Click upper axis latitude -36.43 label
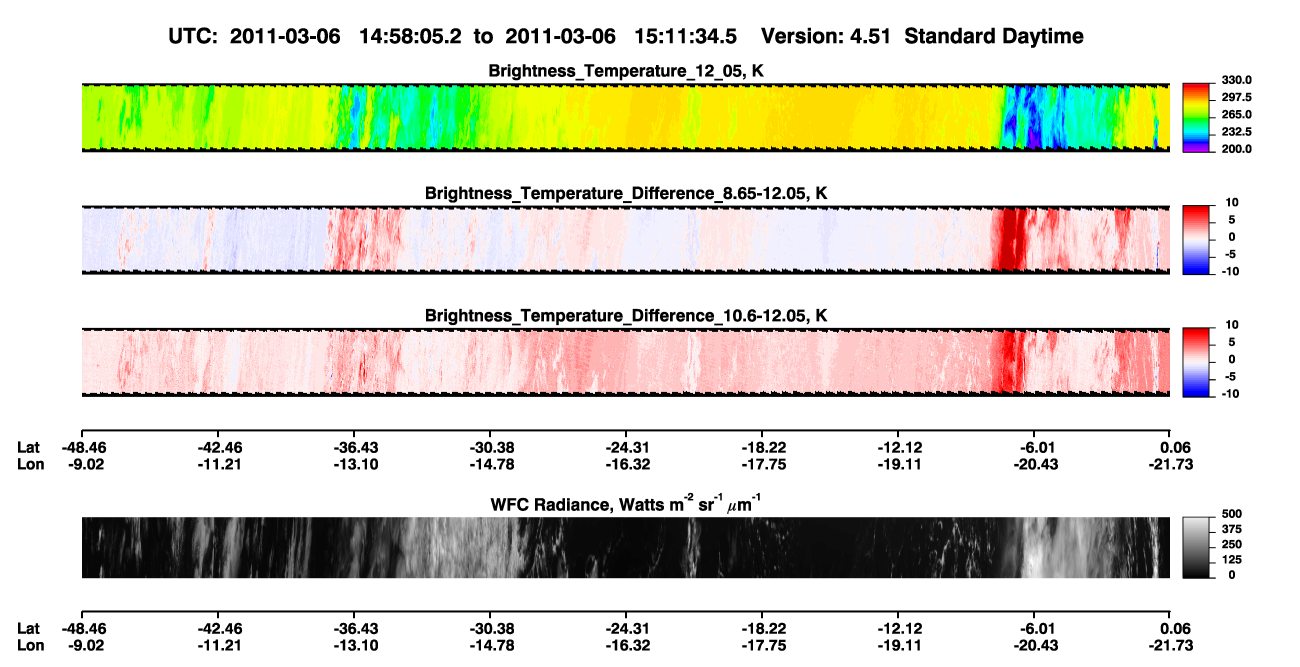This screenshot has width=1300, height=667. click(354, 447)
